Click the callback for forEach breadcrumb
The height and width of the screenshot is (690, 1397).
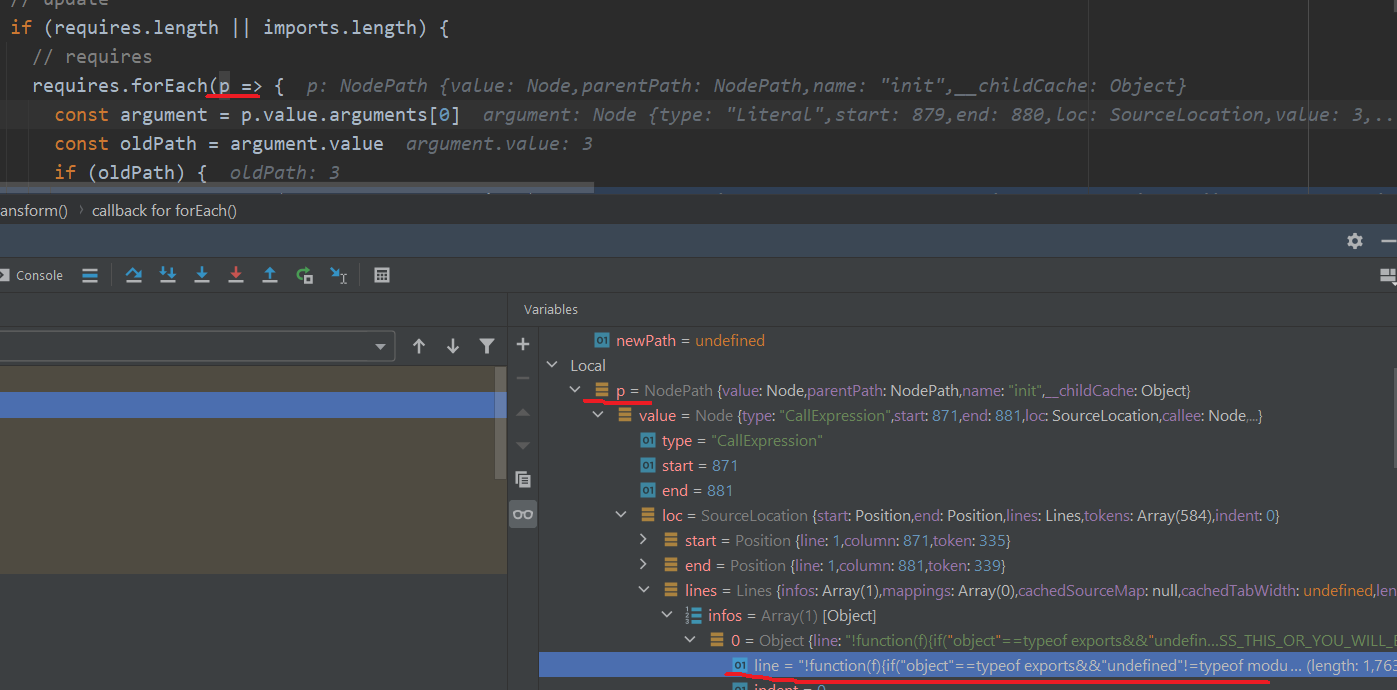pos(163,210)
